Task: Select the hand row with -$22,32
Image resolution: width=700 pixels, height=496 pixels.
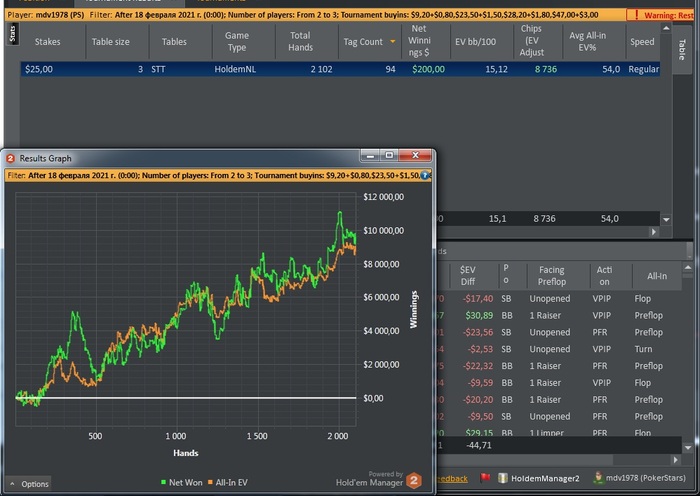Action: [560, 366]
